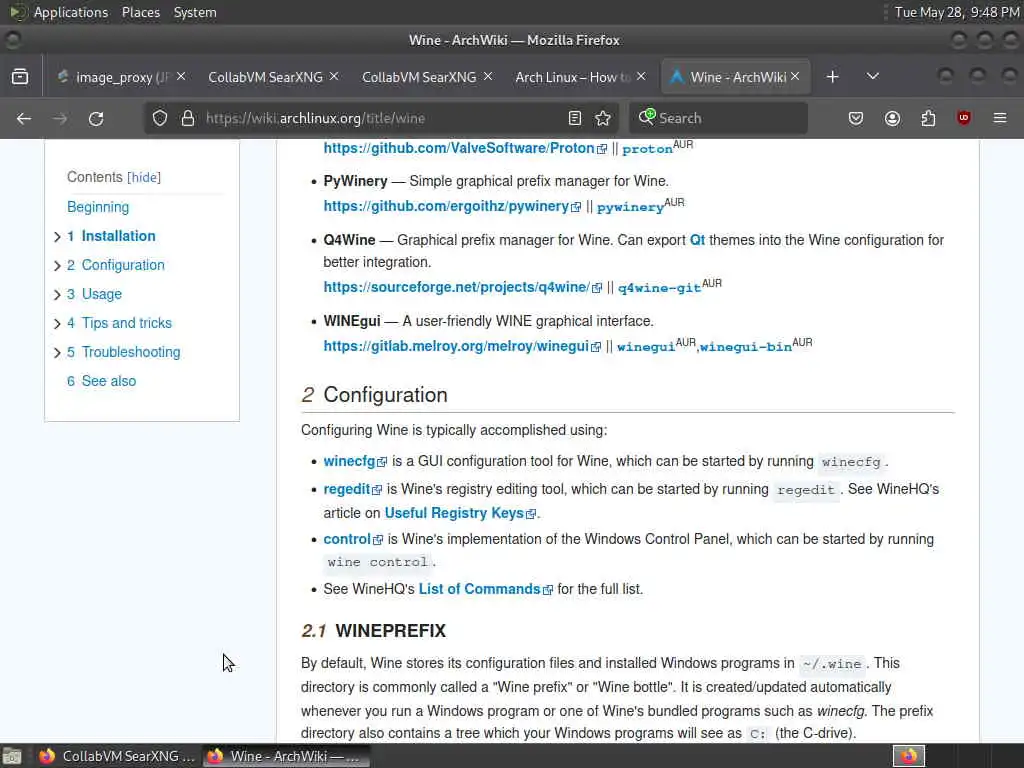Expand the Configuration section in contents
Screen dimensions: 1024x768
pyautogui.click(x=57, y=265)
